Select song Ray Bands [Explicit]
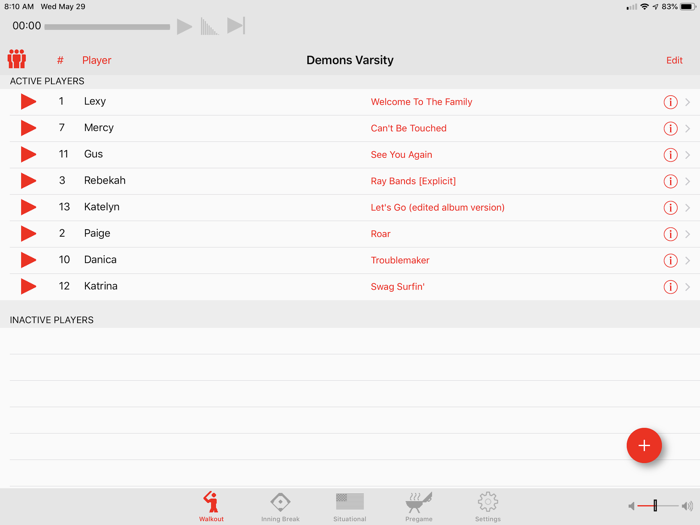Screen dimensions: 700x525 point(413,181)
